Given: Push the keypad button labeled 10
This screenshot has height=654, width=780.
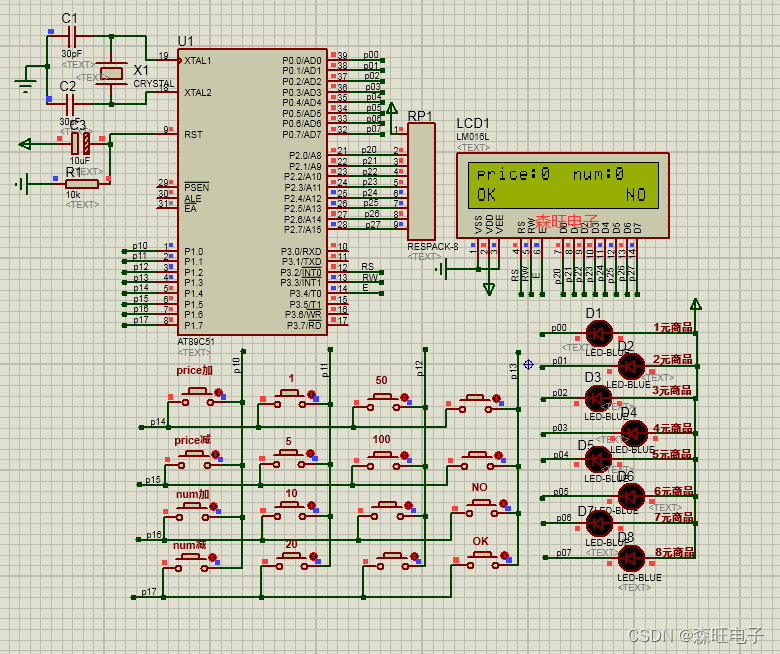Looking at the screenshot, I should (290, 510).
